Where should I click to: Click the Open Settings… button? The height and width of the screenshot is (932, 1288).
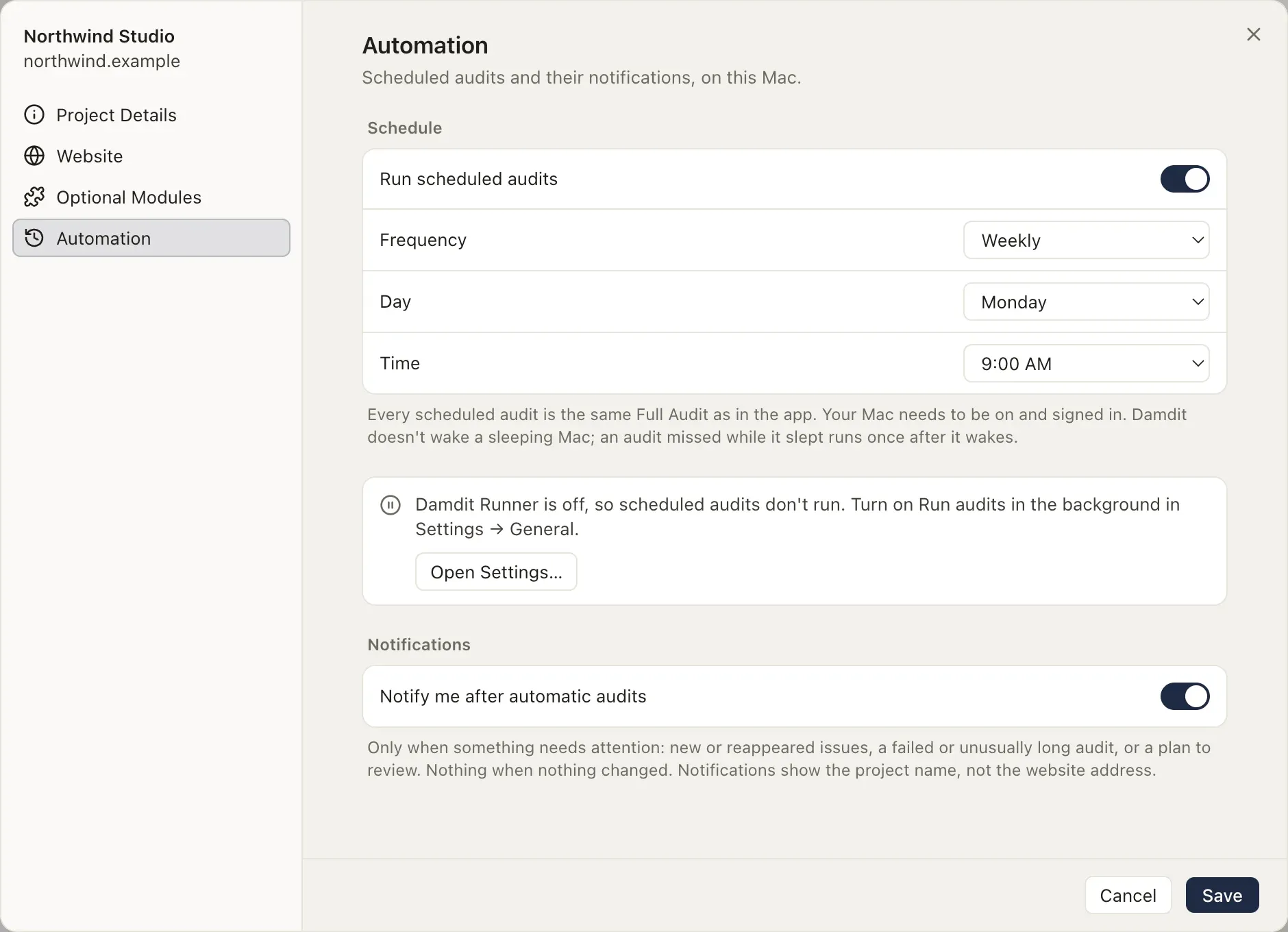coord(496,572)
